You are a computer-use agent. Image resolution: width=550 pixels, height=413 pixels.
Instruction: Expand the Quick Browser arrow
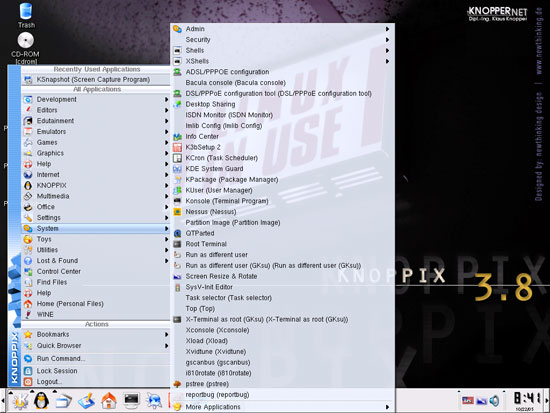167,346
